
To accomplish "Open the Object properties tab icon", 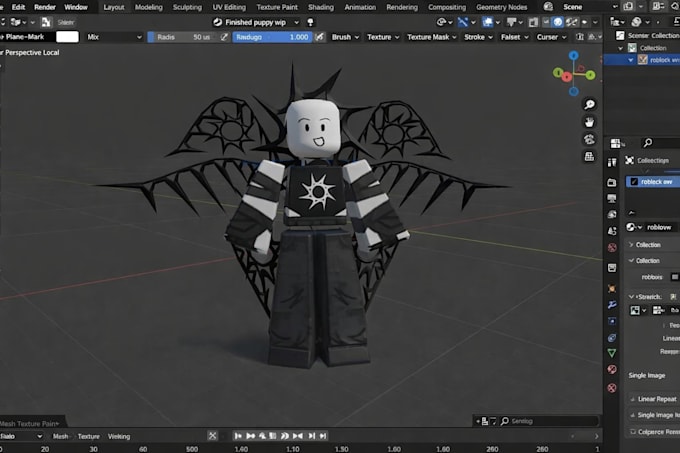I will pos(612,288).
